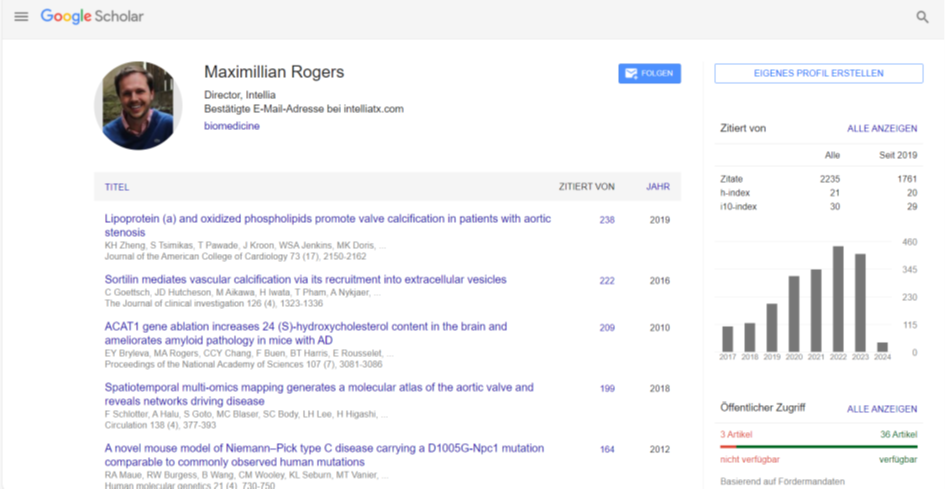View the 199 citations count link
The image size is (945, 490).
pos(607,389)
